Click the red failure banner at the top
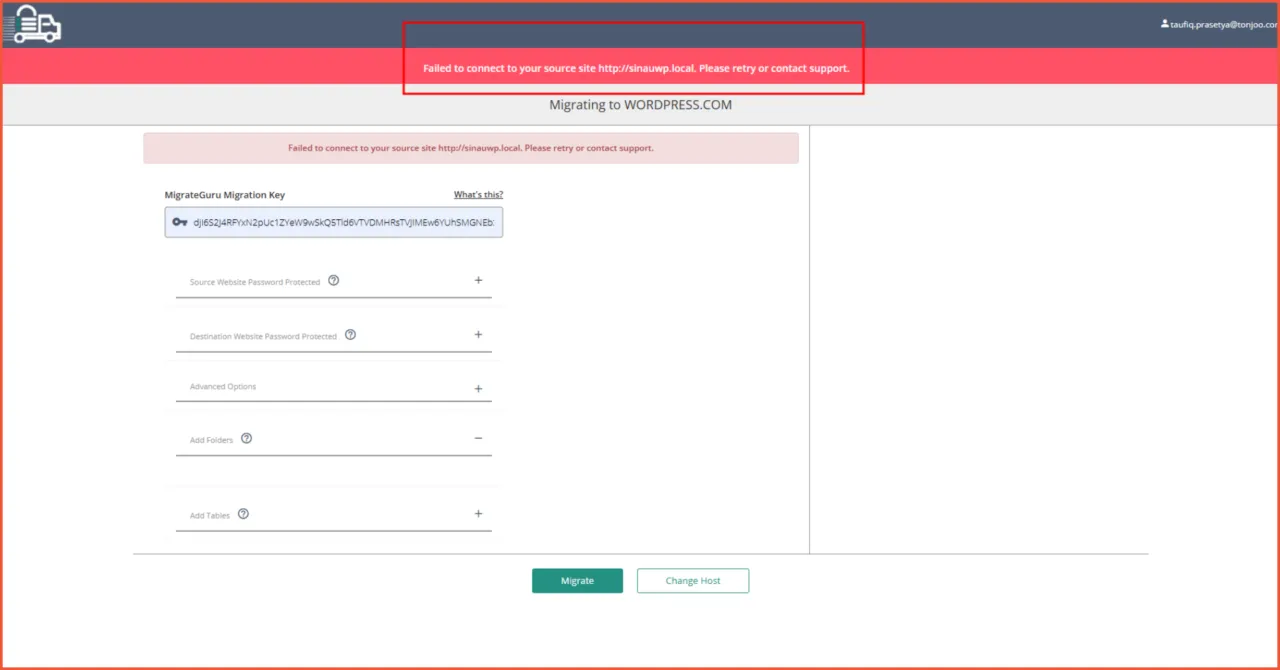 tap(633, 68)
